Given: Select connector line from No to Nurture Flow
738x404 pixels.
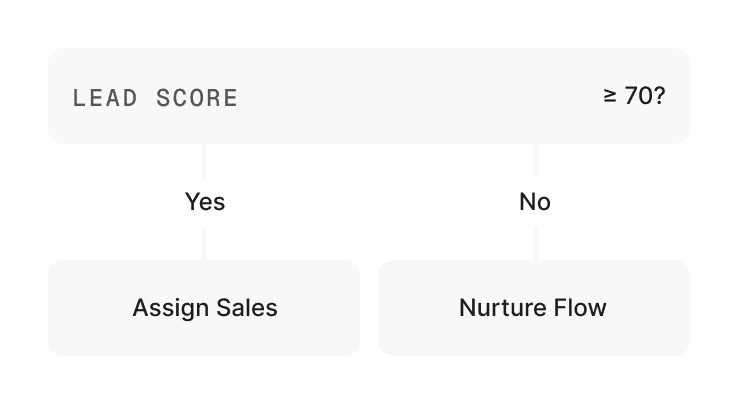Looking at the screenshot, I should pyautogui.click(x=536, y=244).
